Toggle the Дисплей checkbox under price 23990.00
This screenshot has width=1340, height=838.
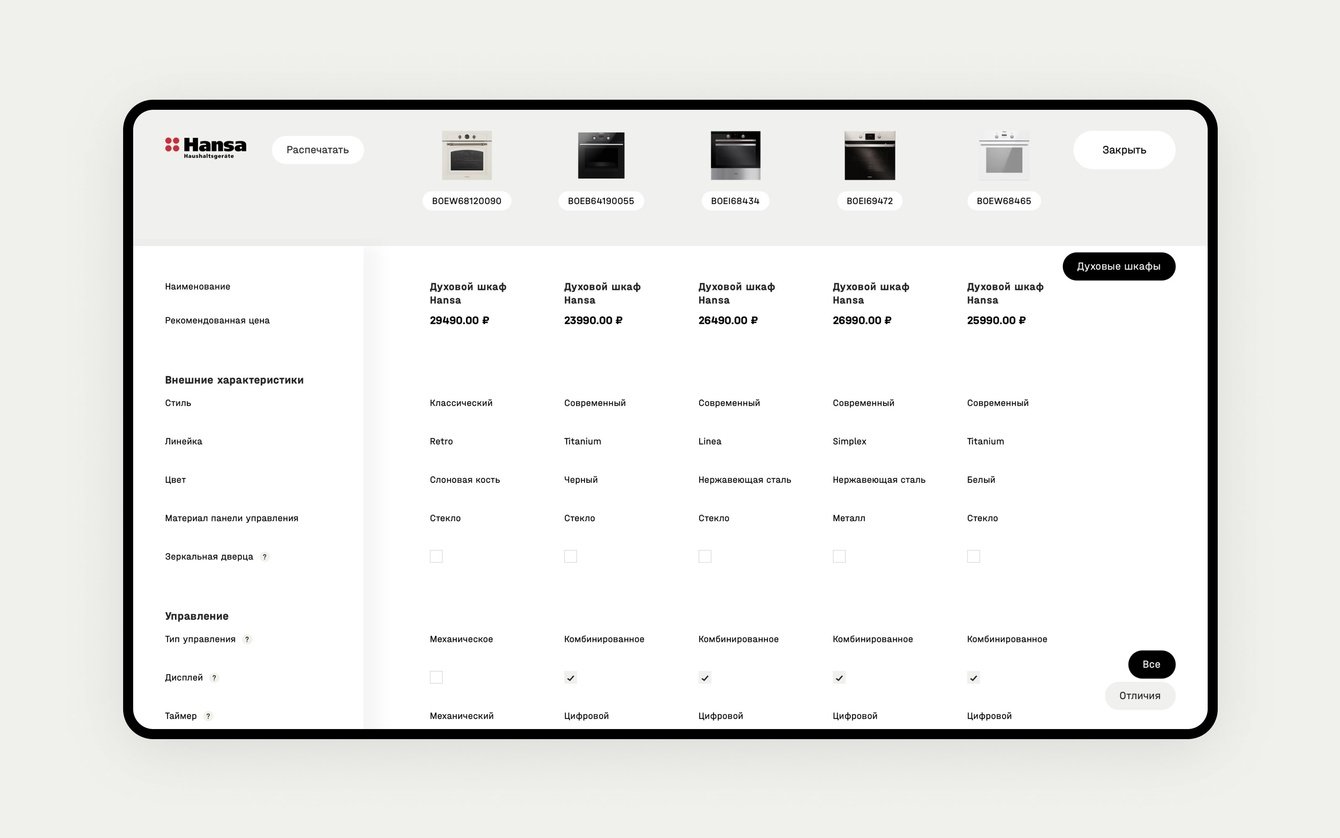click(x=570, y=678)
